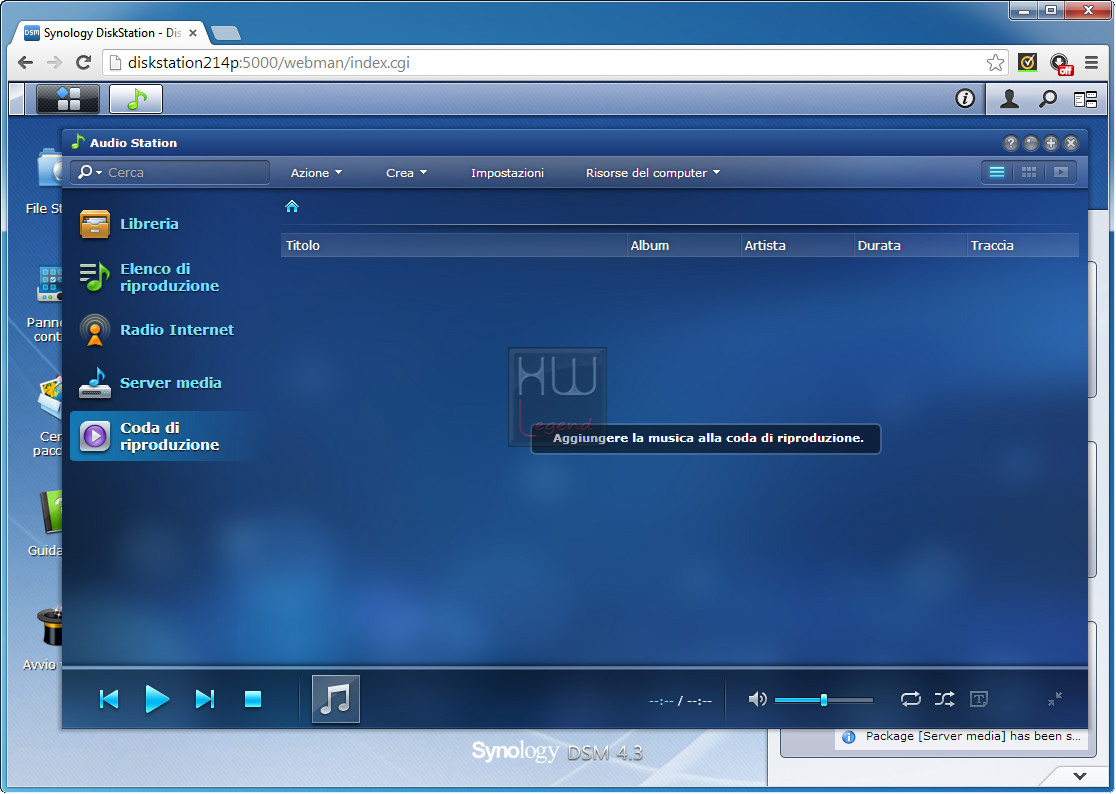Mute the volume speaker icon
This screenshot has height=794, width=1116.
pyautogui.click(x=757, y=699)
